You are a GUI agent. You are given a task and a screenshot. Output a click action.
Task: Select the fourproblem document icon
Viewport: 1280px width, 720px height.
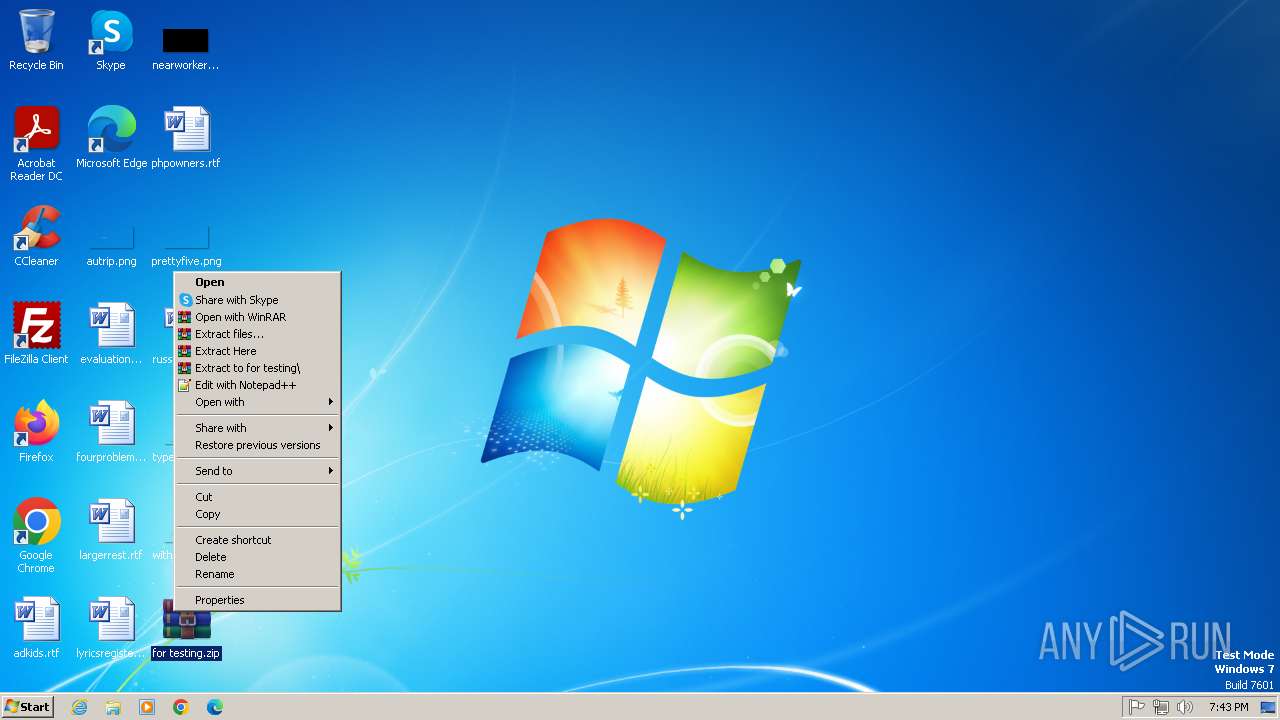(111, 431)
